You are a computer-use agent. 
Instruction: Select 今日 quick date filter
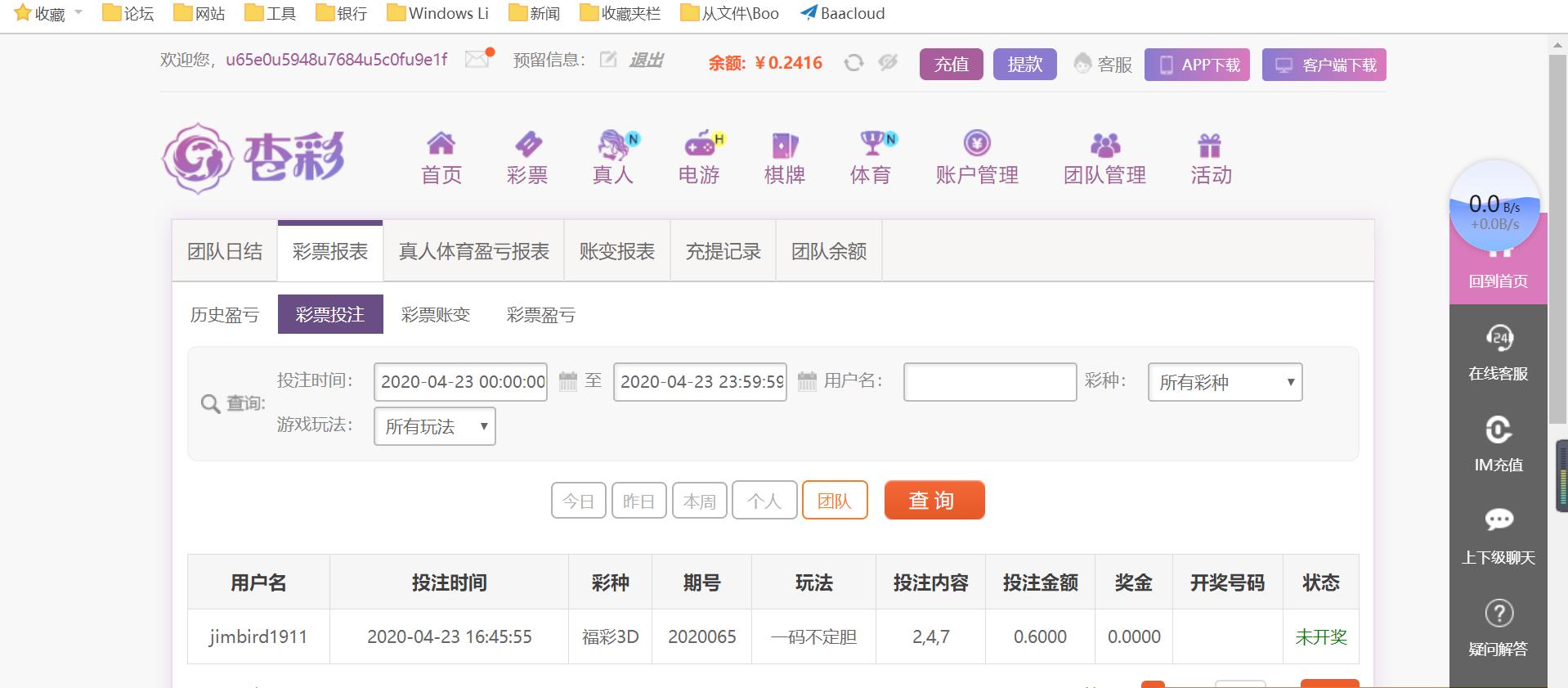(x=579, y=501)
